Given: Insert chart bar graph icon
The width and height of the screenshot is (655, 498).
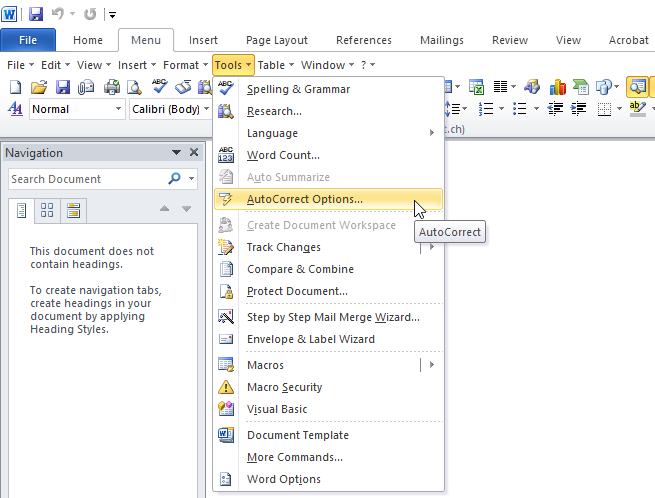Looking at the screenshot, I should tap(558, 86).
